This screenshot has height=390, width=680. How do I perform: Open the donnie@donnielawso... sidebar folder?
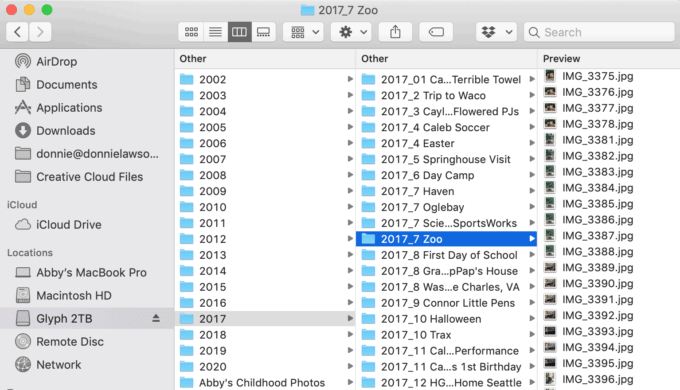(87, 154)
